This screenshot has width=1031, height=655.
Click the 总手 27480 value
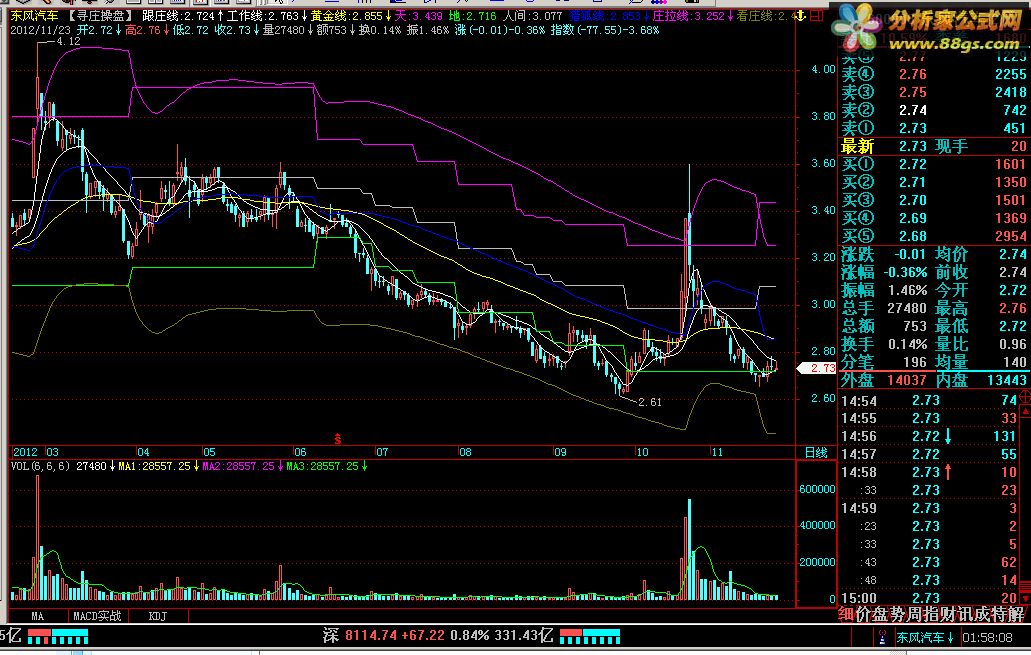pyautogui.click(x=907, y=308)
